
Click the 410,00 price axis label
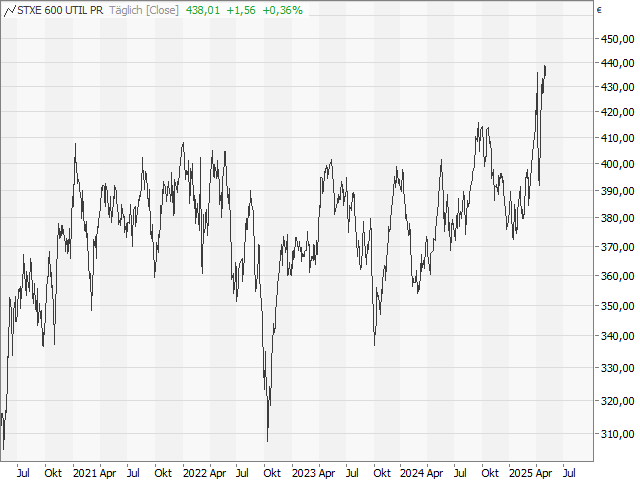click(618, 138)
